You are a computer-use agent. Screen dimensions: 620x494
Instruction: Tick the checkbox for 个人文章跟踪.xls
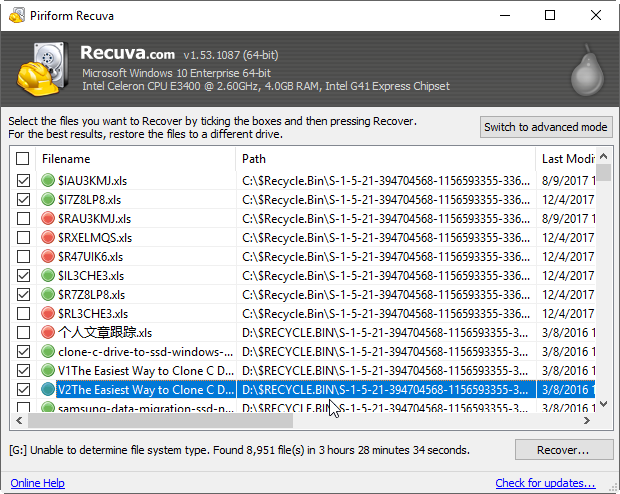click(x=23, y=332)
